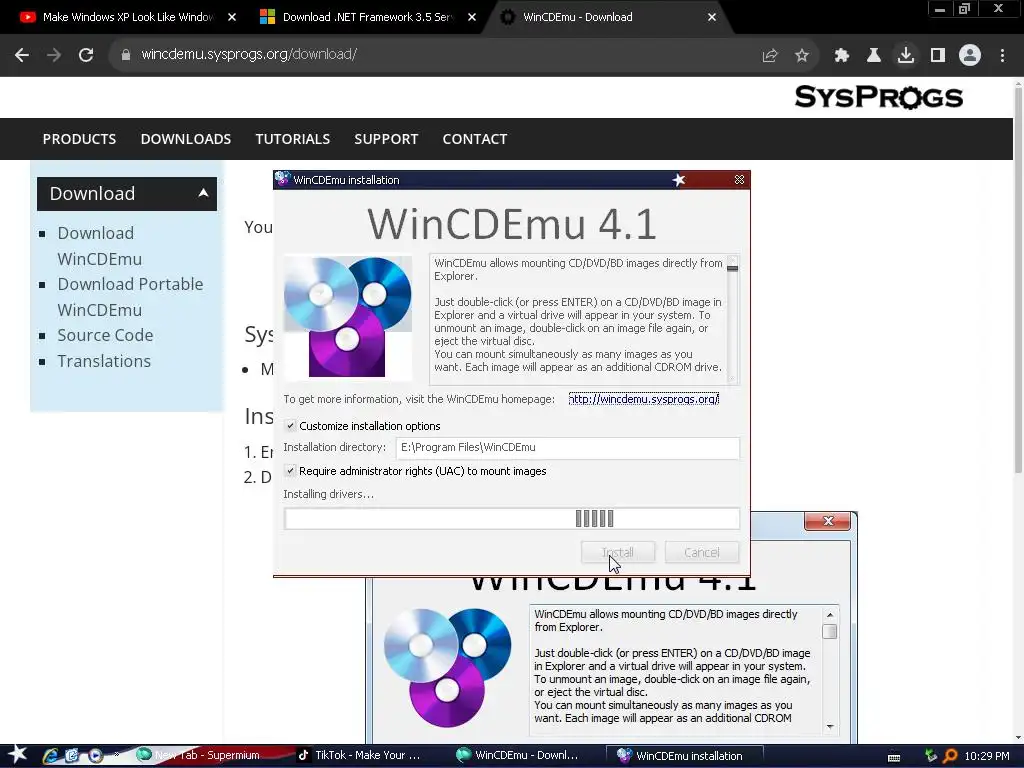This screenshot has height=768, width=1024.
Task: Open the browser downloads icon
Action: tap(906, 56)
